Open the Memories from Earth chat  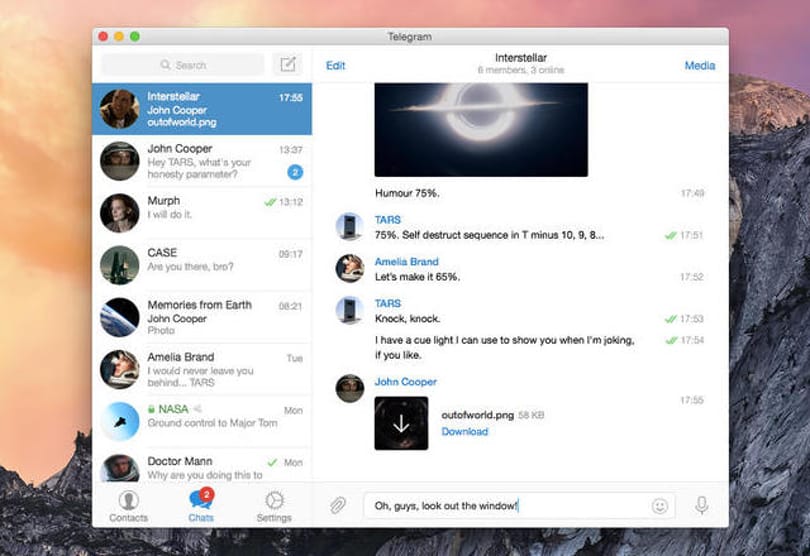202,317
